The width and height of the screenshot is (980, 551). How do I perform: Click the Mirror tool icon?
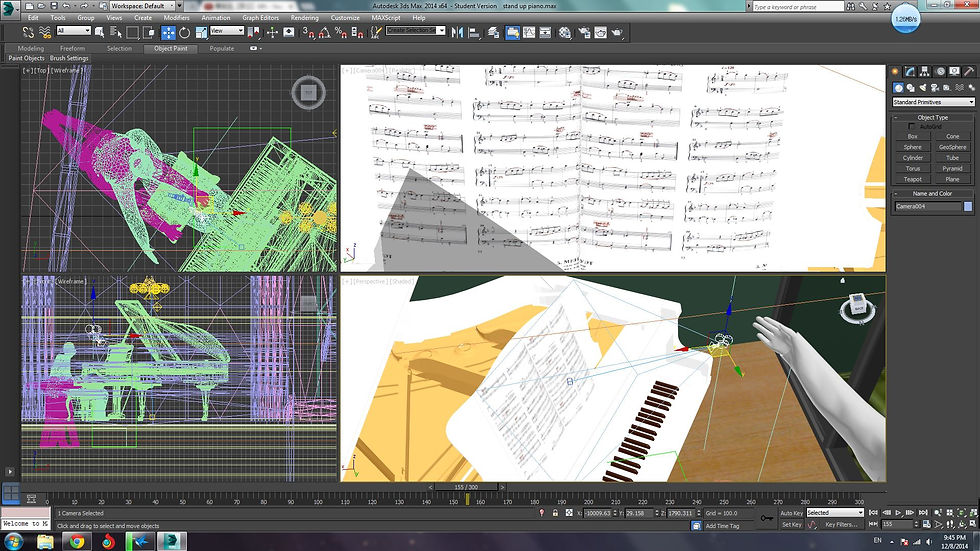coord(457,32)
